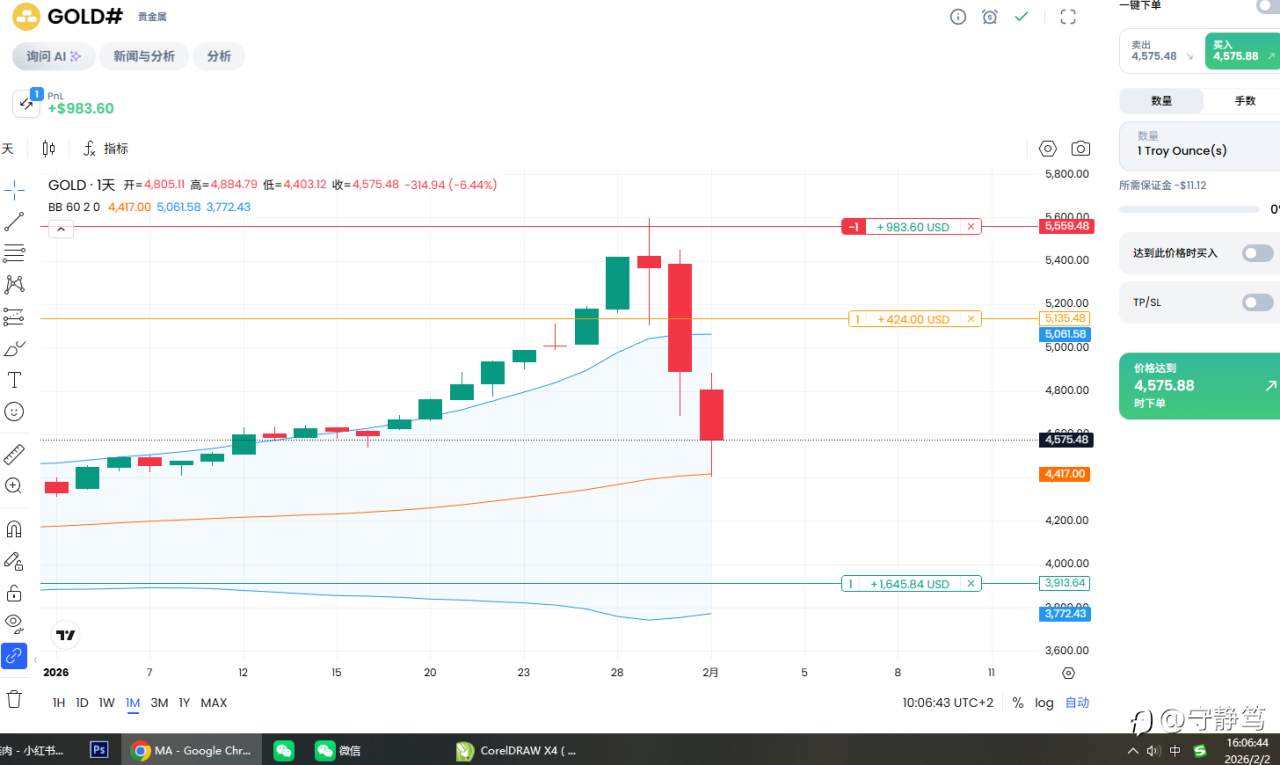Hide drawings using the eye icon
The height and width of the screenshot is (765, 1280).
coord(14,622)
